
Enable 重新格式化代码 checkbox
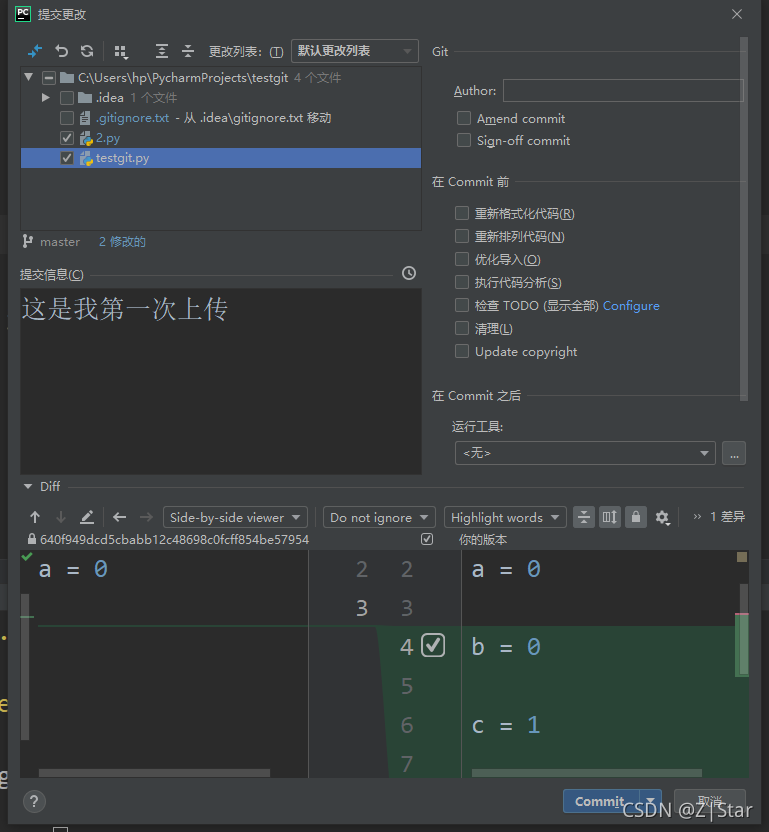click(462, 213)
